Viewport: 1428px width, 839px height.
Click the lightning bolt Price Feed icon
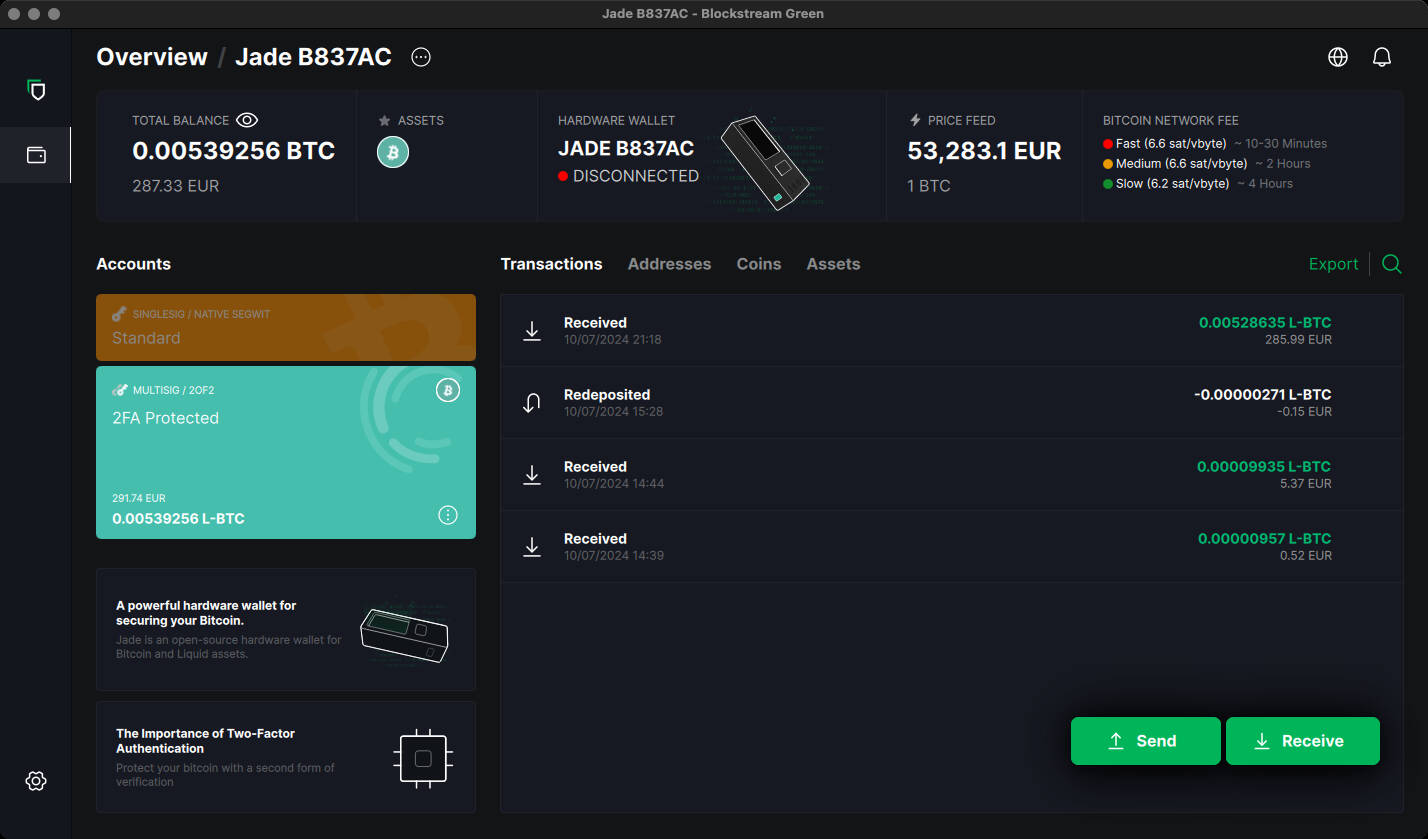pos(915,120)
